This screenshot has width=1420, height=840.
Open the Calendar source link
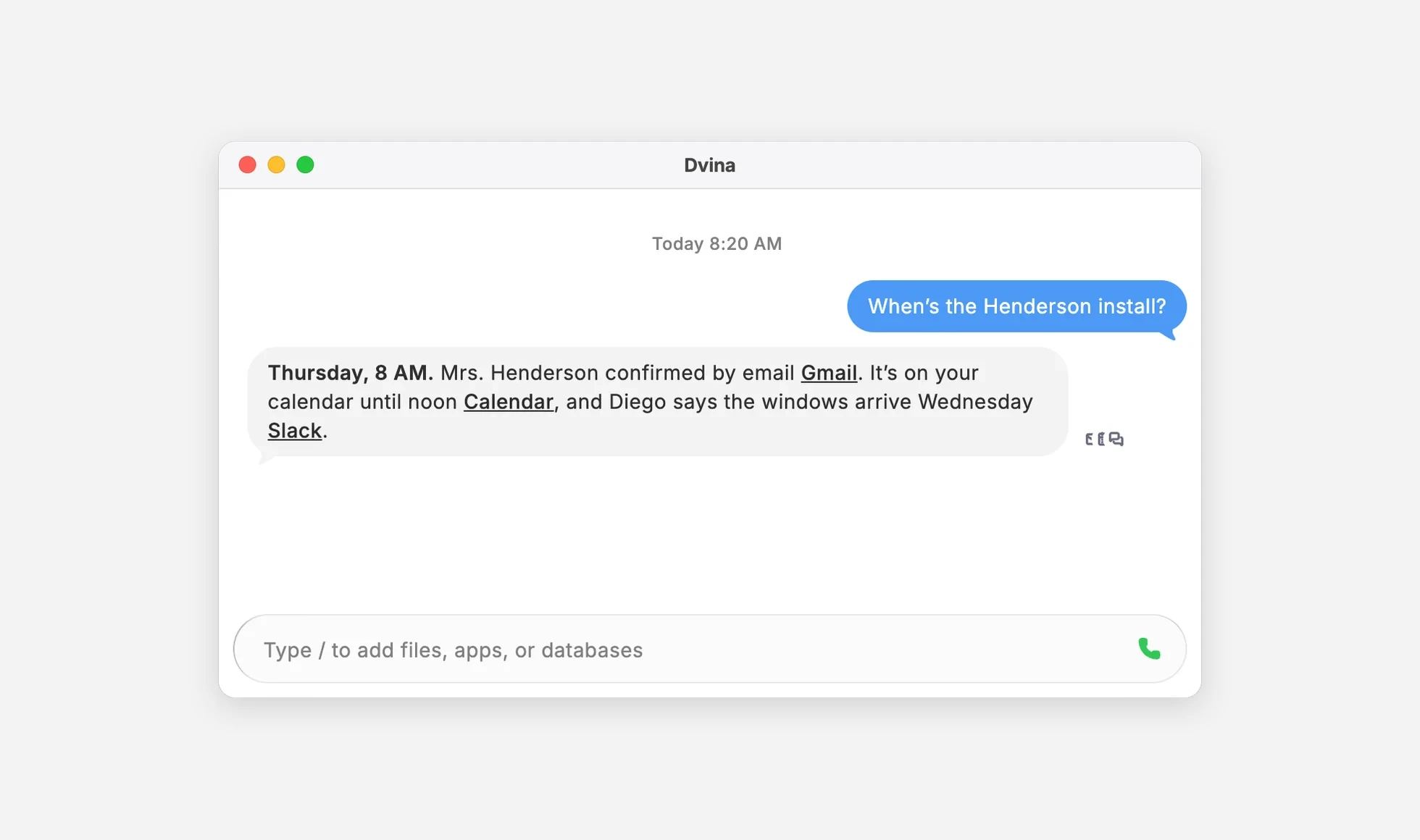(x=509, y=402)
